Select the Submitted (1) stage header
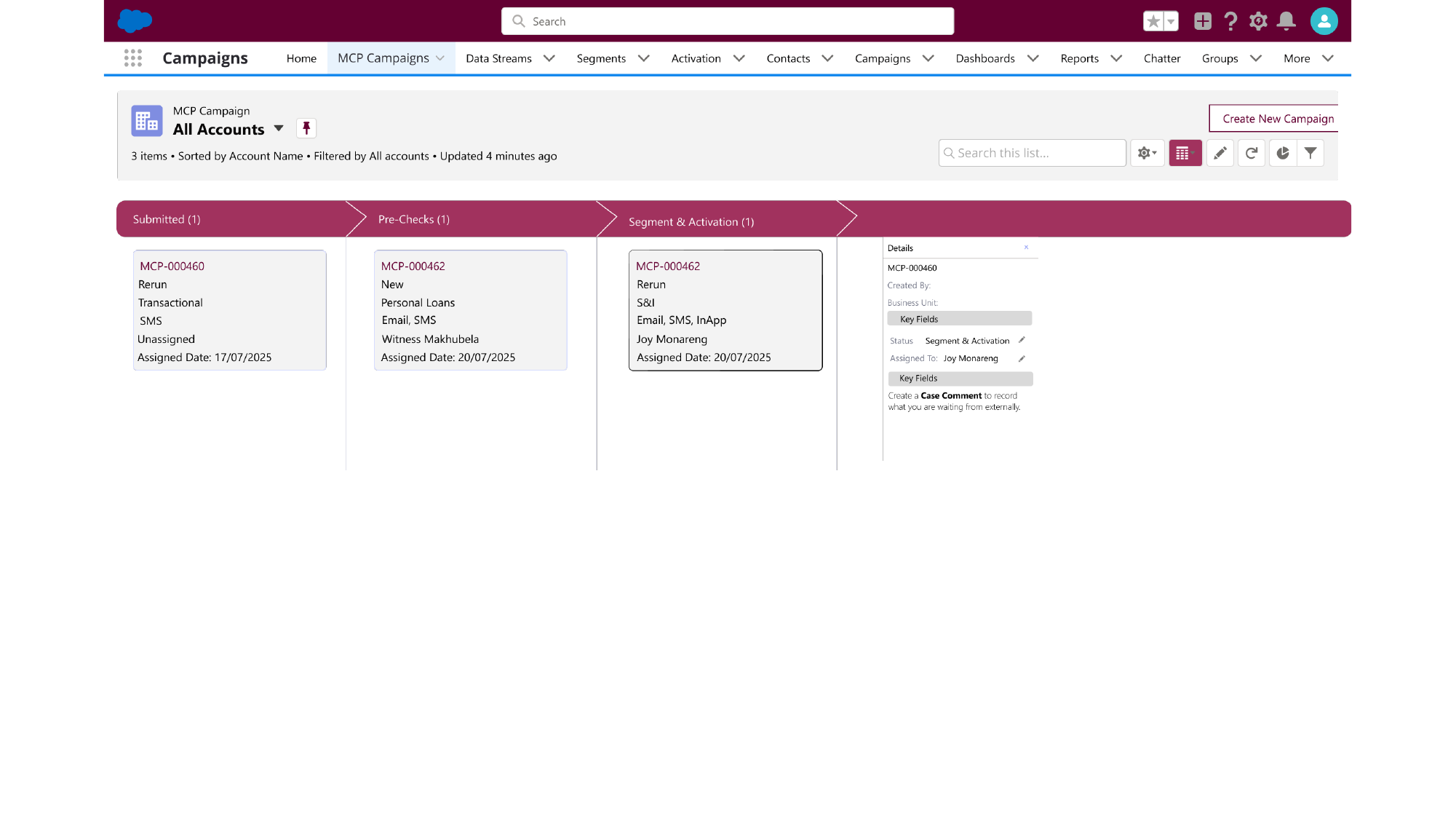 (x=167, y=219)
